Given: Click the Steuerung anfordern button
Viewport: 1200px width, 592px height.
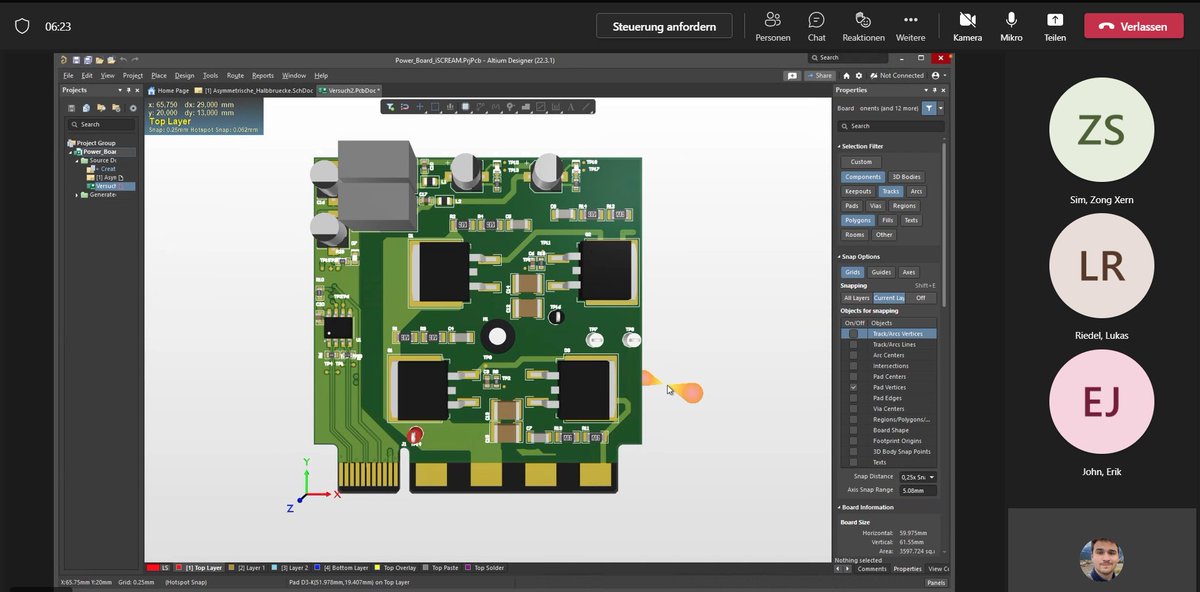Looking at the screenshot, I should 663,25.
